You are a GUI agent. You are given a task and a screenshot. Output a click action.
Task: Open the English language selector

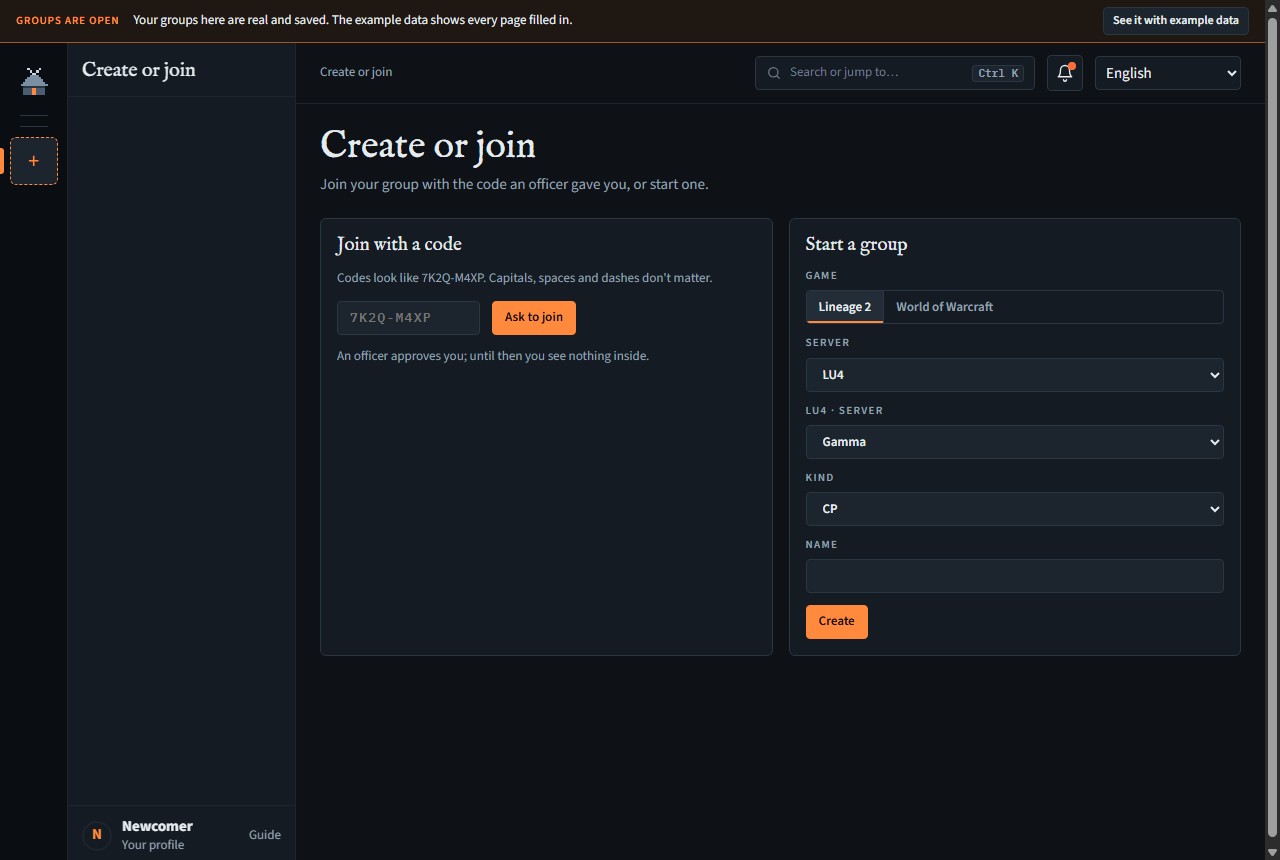(1168, 73)
